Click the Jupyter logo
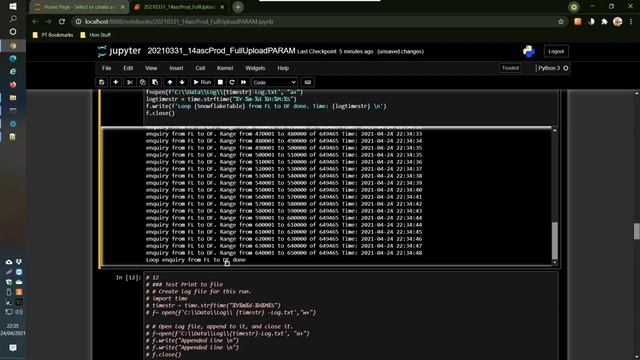Viewport: 640px width, 360px height. (119, 51)
